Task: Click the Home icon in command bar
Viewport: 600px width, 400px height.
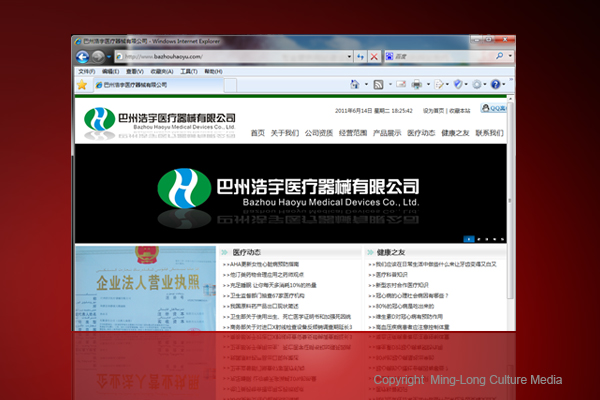Action: [355, 84]
